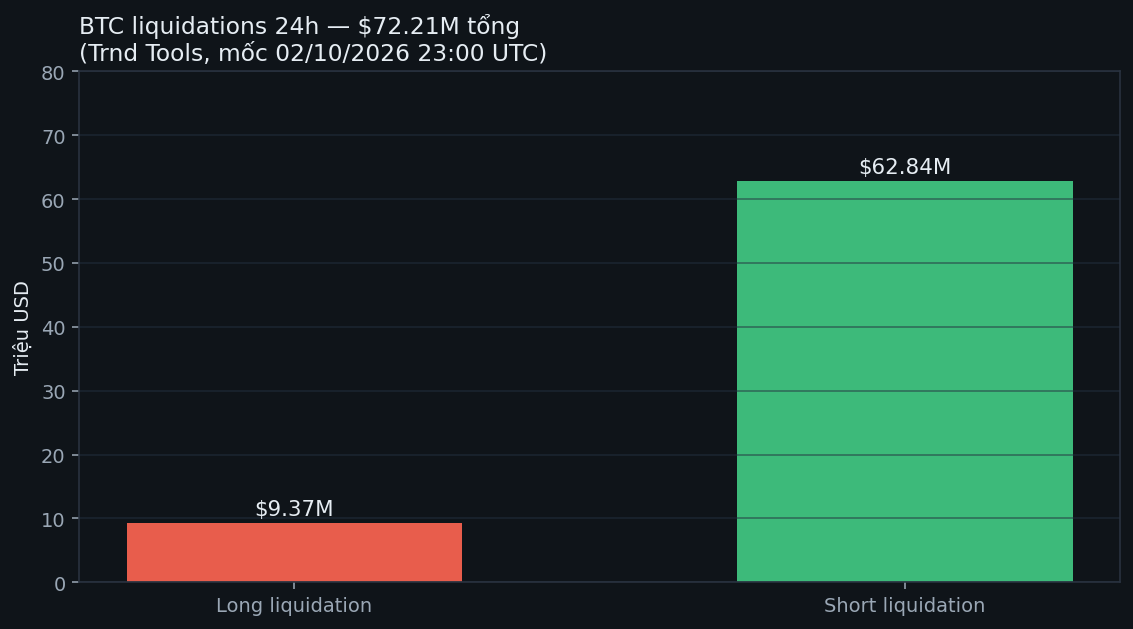Click the y-axis tick label 20

[x=53, y=455]
